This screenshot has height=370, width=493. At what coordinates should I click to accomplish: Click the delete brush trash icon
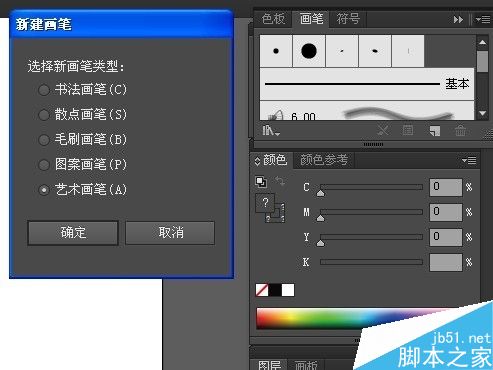(x=461, y=131)
